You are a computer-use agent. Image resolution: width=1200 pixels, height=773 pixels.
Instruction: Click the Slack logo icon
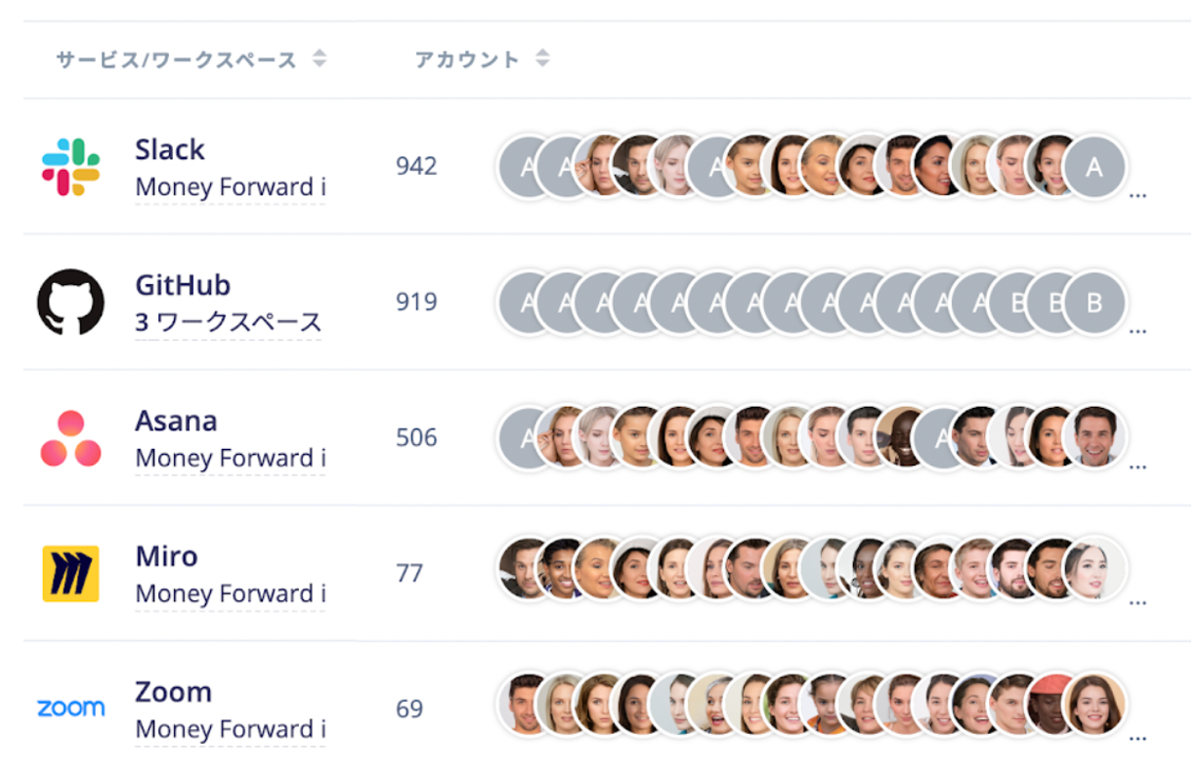coord(70,167)
